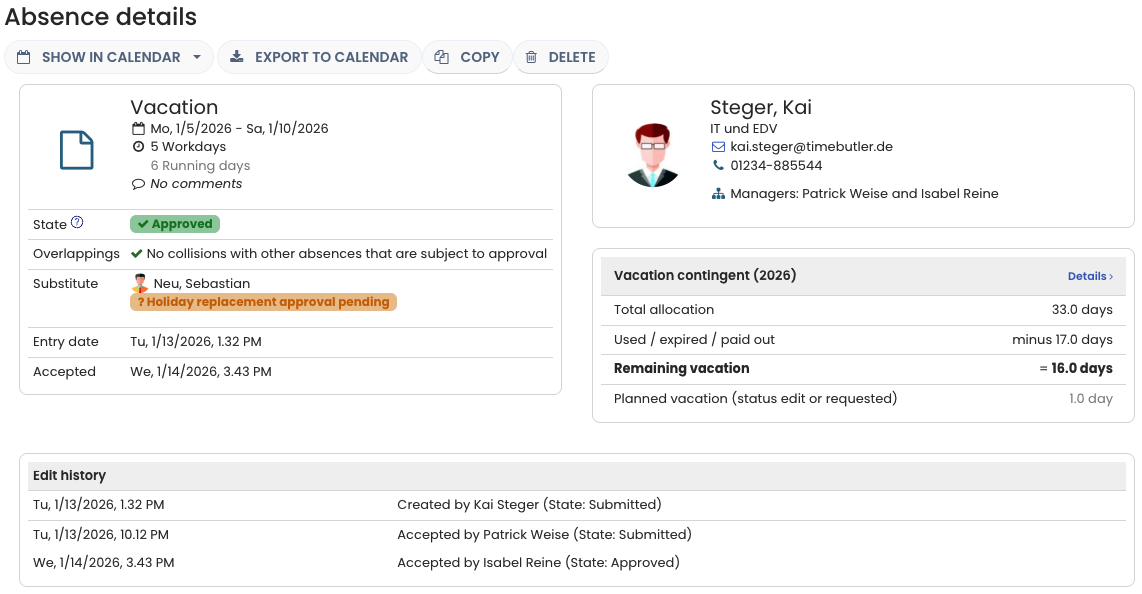Open help icon next to State
Screen dimensions: 1142x594
[x=77, y=223]
